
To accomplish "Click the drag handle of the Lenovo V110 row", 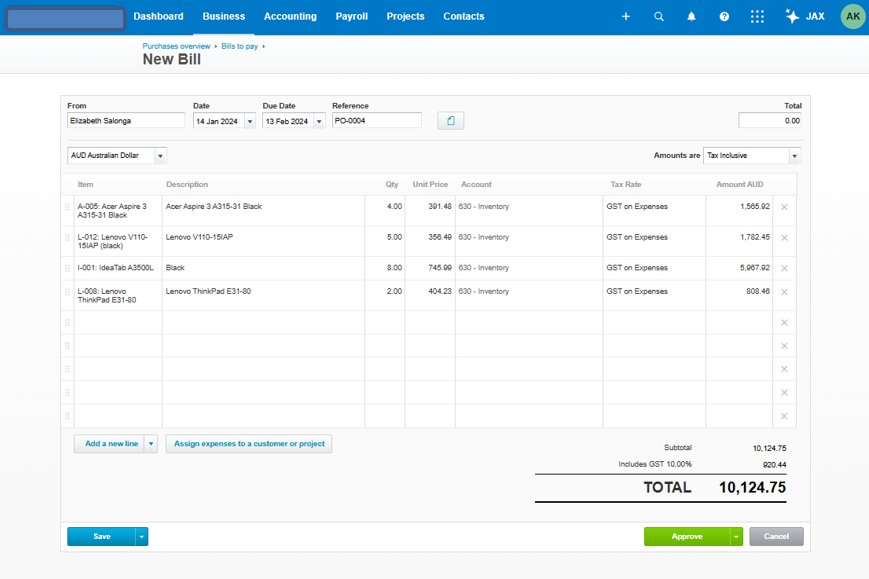I will (x=68, y=238).
